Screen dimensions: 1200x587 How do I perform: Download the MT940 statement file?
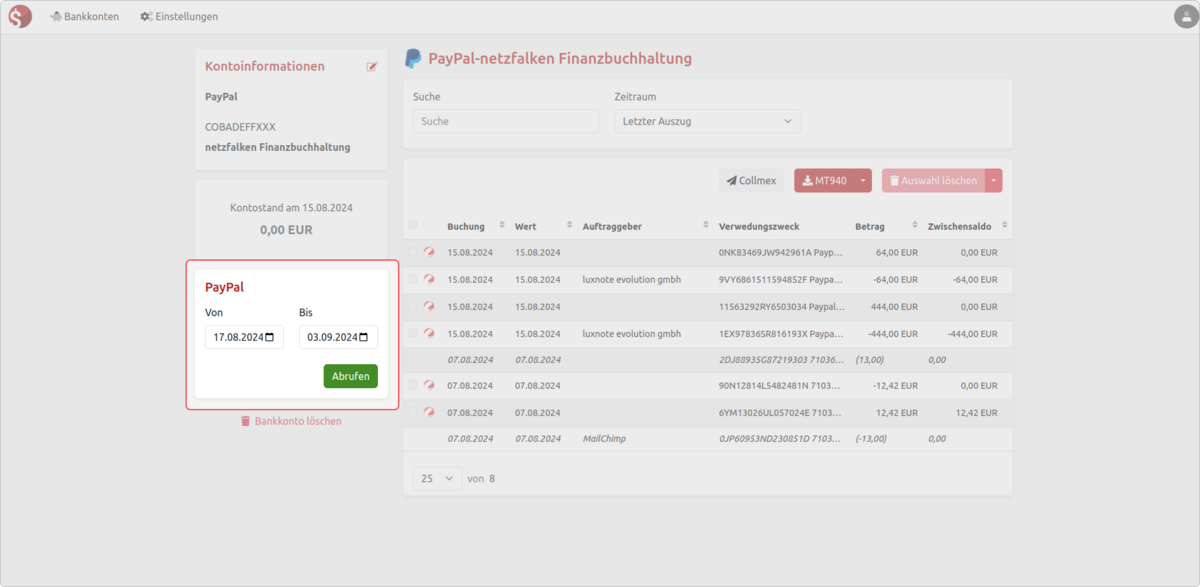[824, 180]
